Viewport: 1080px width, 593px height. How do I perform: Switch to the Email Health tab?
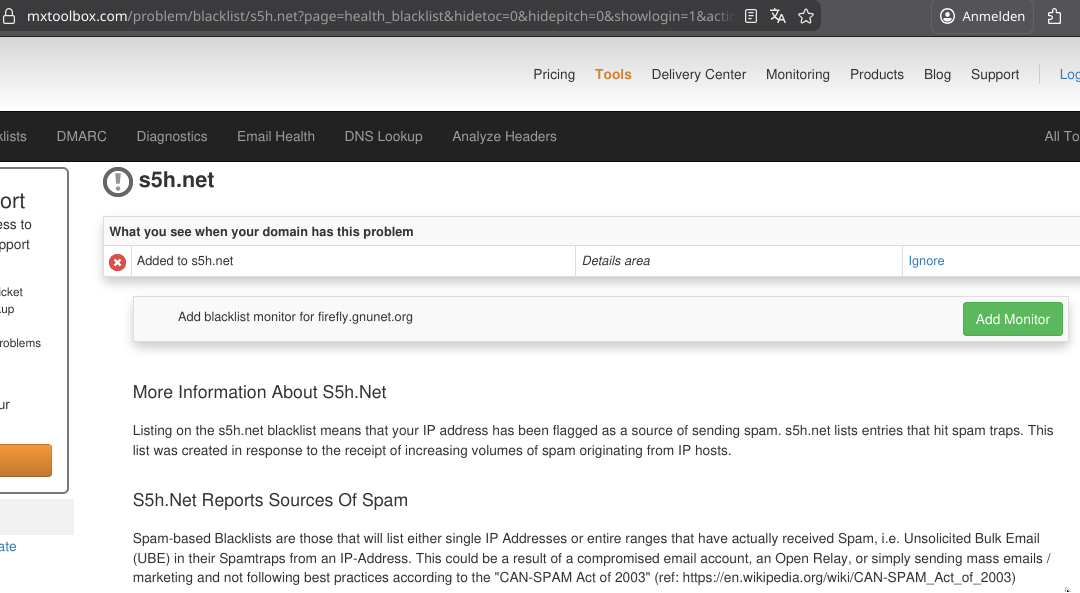click(276, 136)
